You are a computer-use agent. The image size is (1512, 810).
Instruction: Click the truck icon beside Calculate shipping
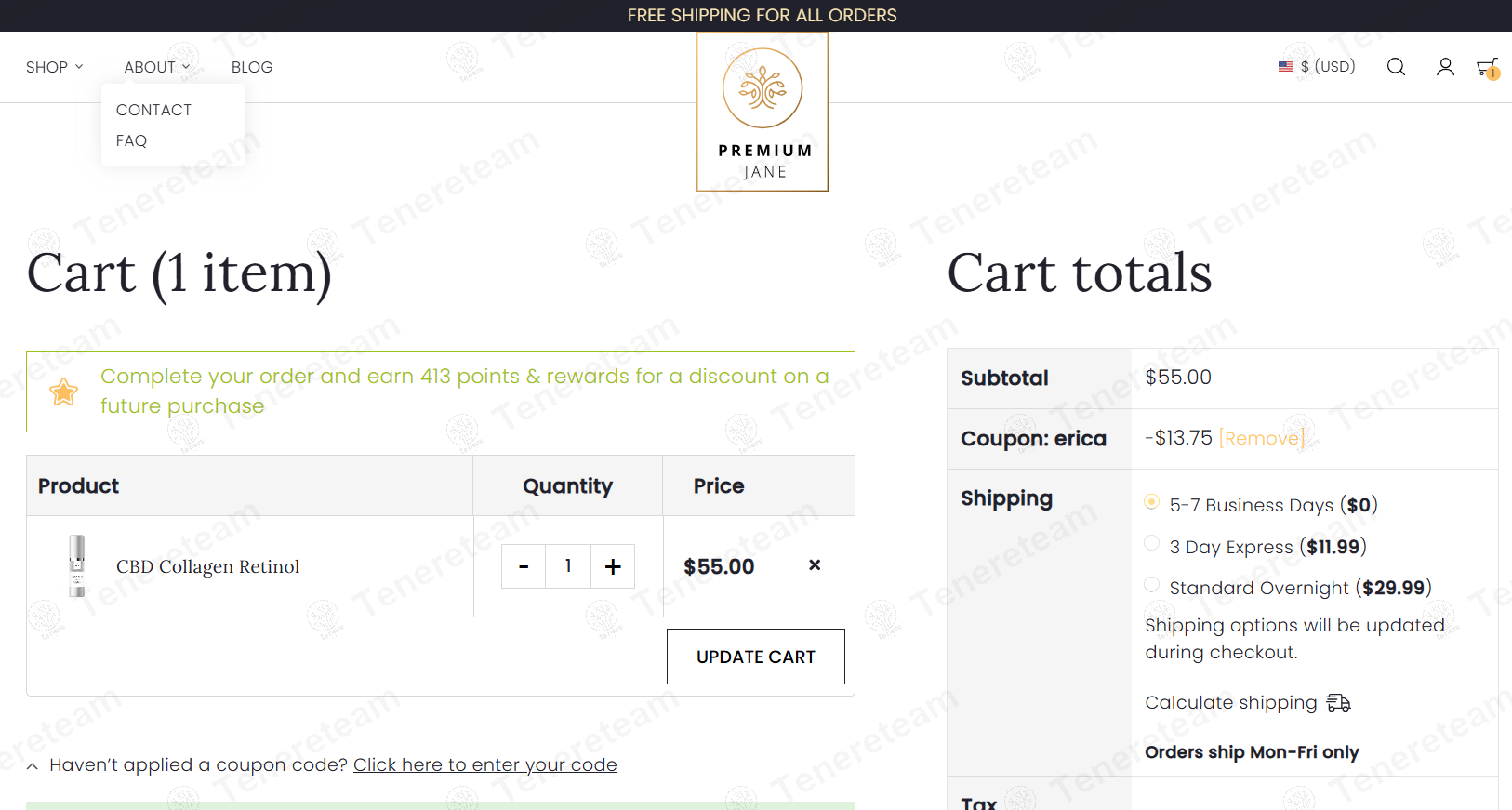tap(1339, 703)
